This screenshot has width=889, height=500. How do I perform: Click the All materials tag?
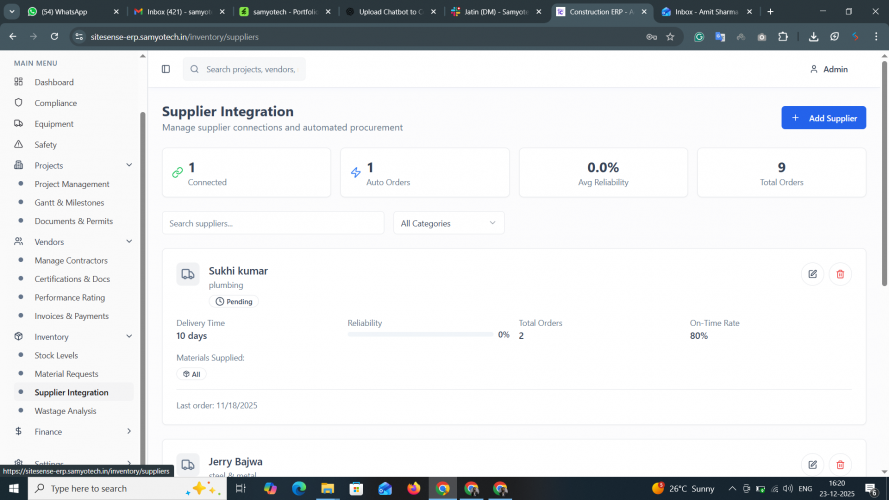click(192, 374)
